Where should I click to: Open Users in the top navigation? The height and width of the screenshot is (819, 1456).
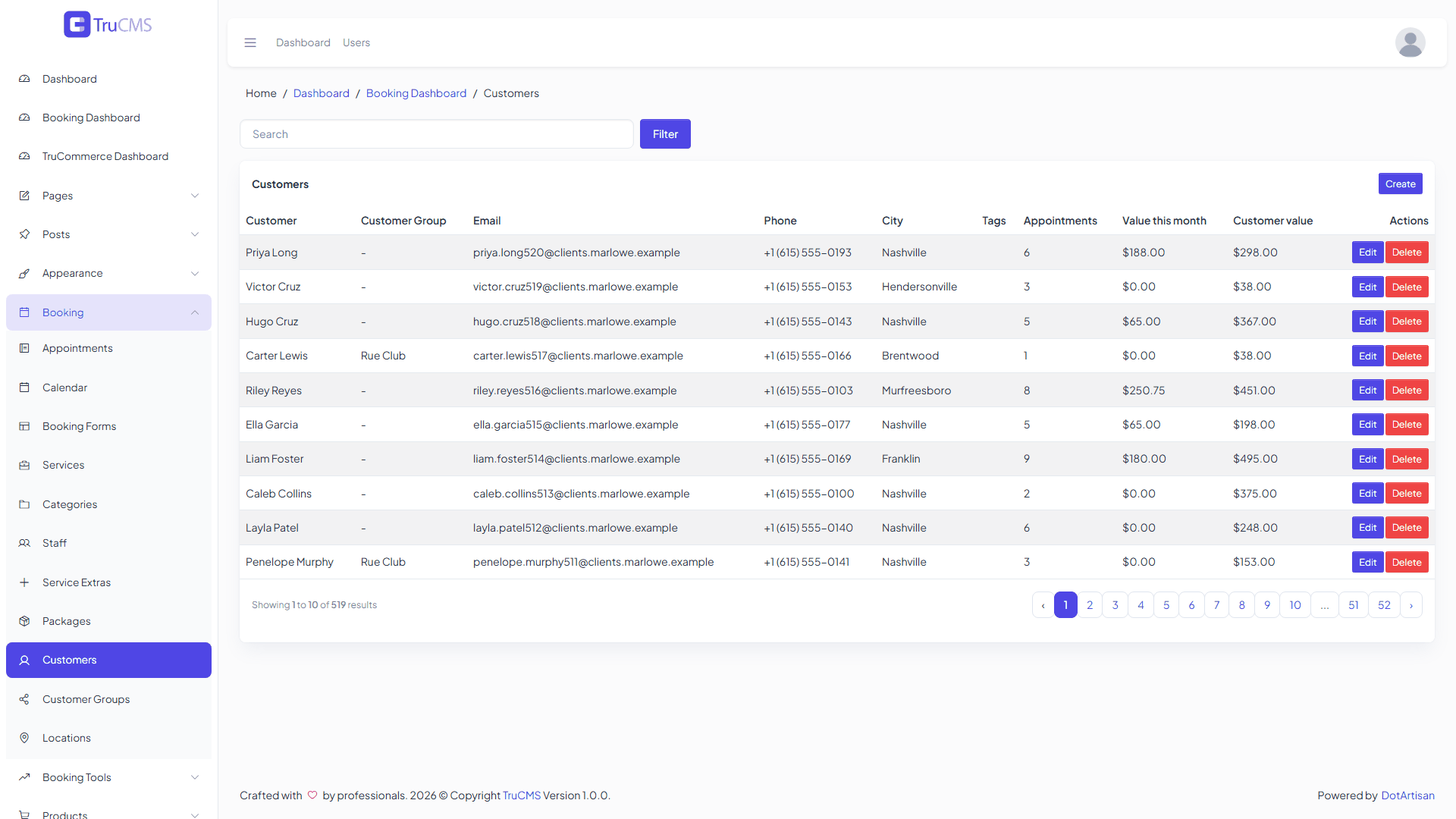pos(356,42)
